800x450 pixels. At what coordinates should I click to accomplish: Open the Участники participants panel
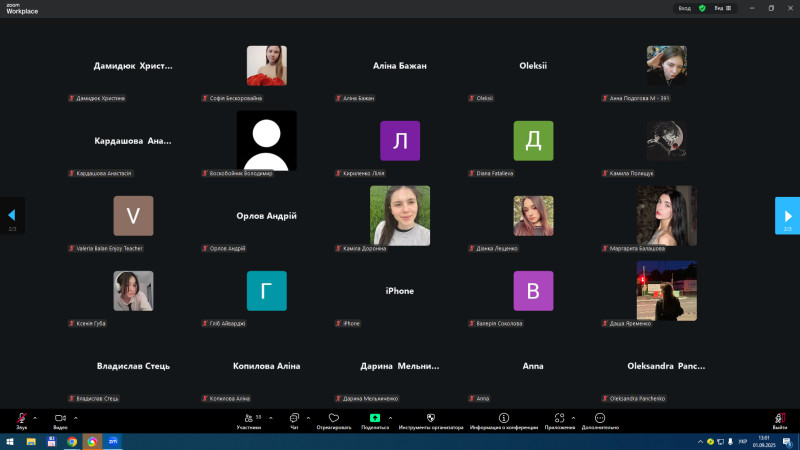coord(247,419)
